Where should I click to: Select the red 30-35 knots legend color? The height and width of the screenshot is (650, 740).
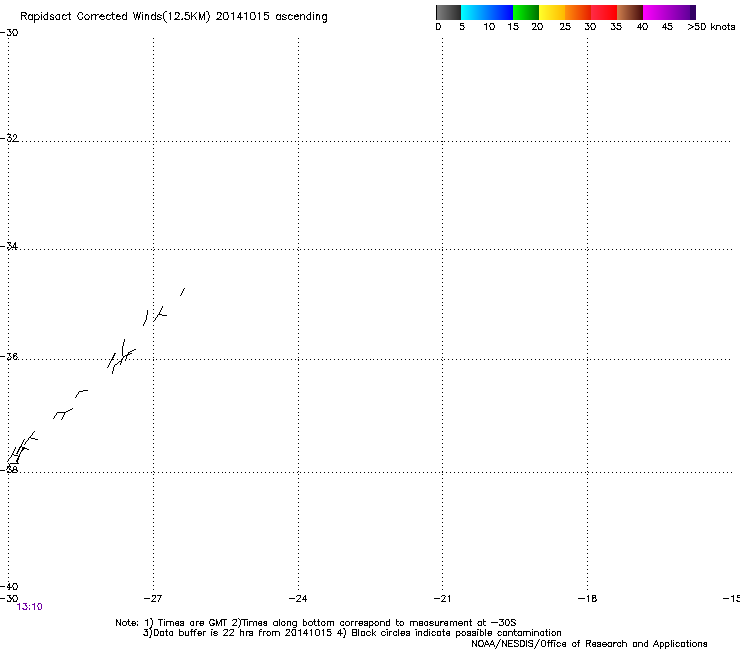coord(604,12)
